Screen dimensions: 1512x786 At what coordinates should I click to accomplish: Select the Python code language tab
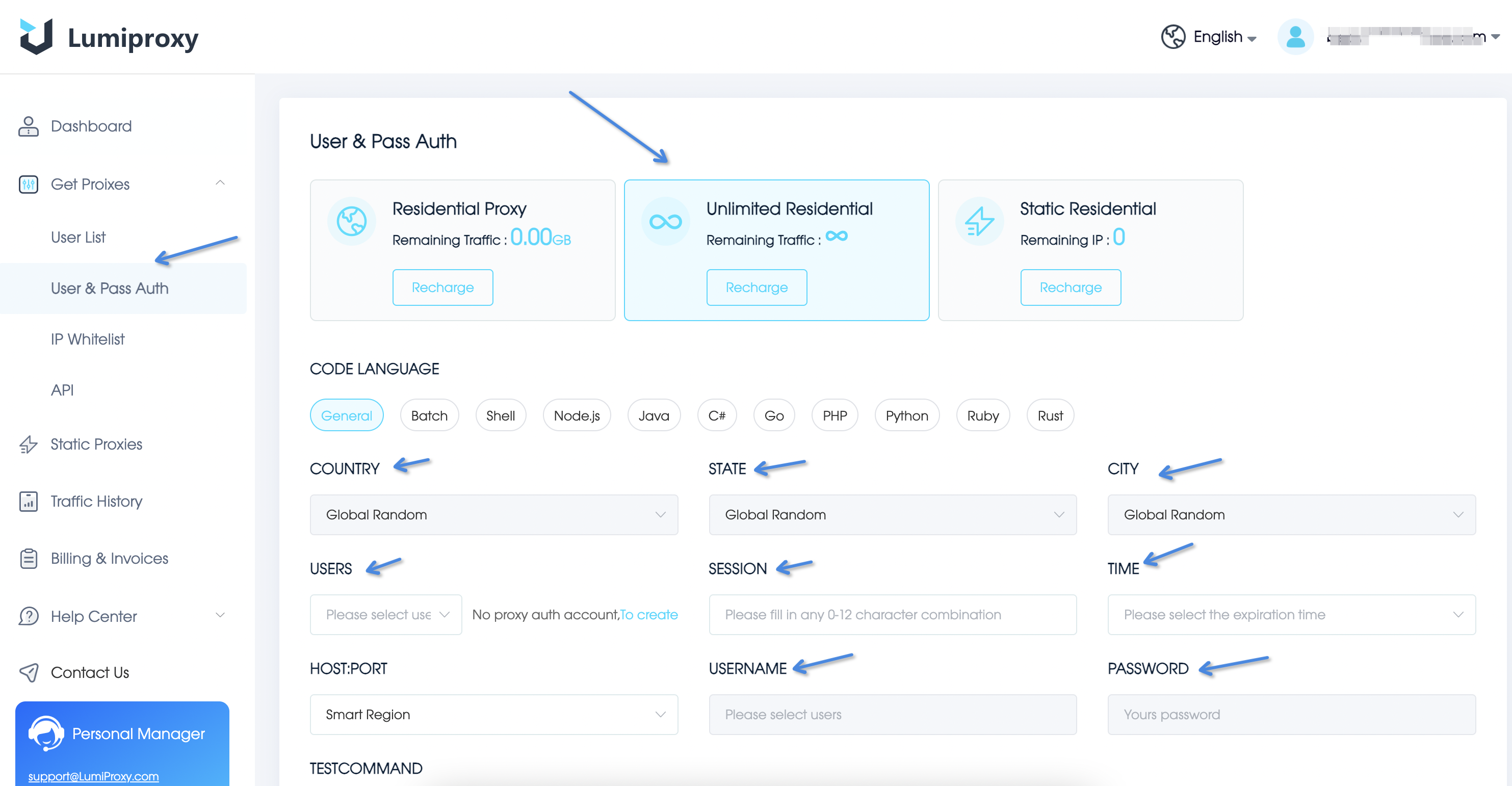(907, 415)
